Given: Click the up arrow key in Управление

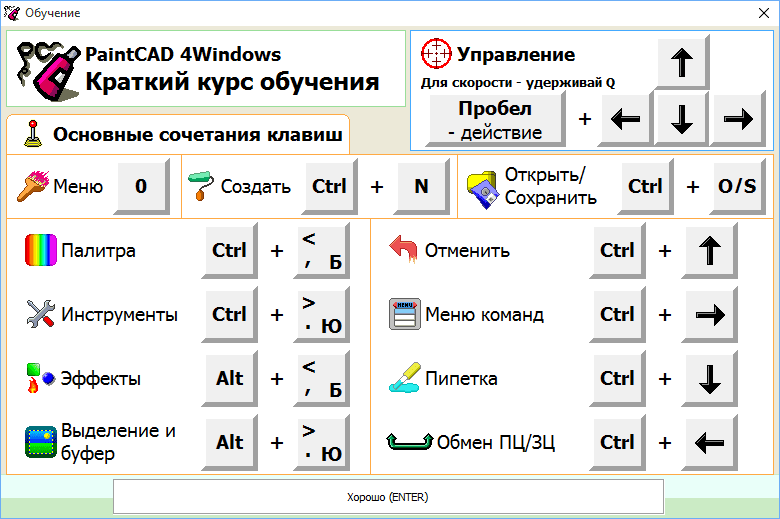Looking at the screenshot, I should (x=682, y=63).
